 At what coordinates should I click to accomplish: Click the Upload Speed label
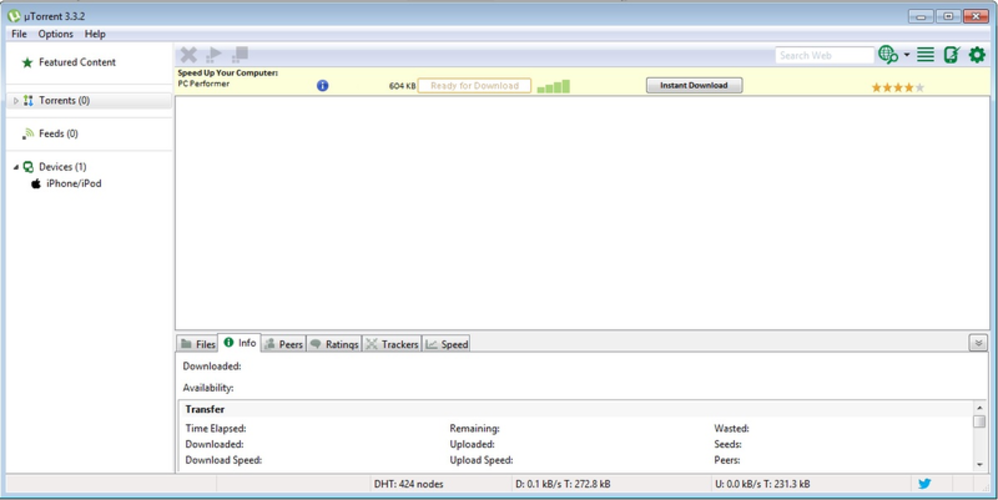coord(481,460)
